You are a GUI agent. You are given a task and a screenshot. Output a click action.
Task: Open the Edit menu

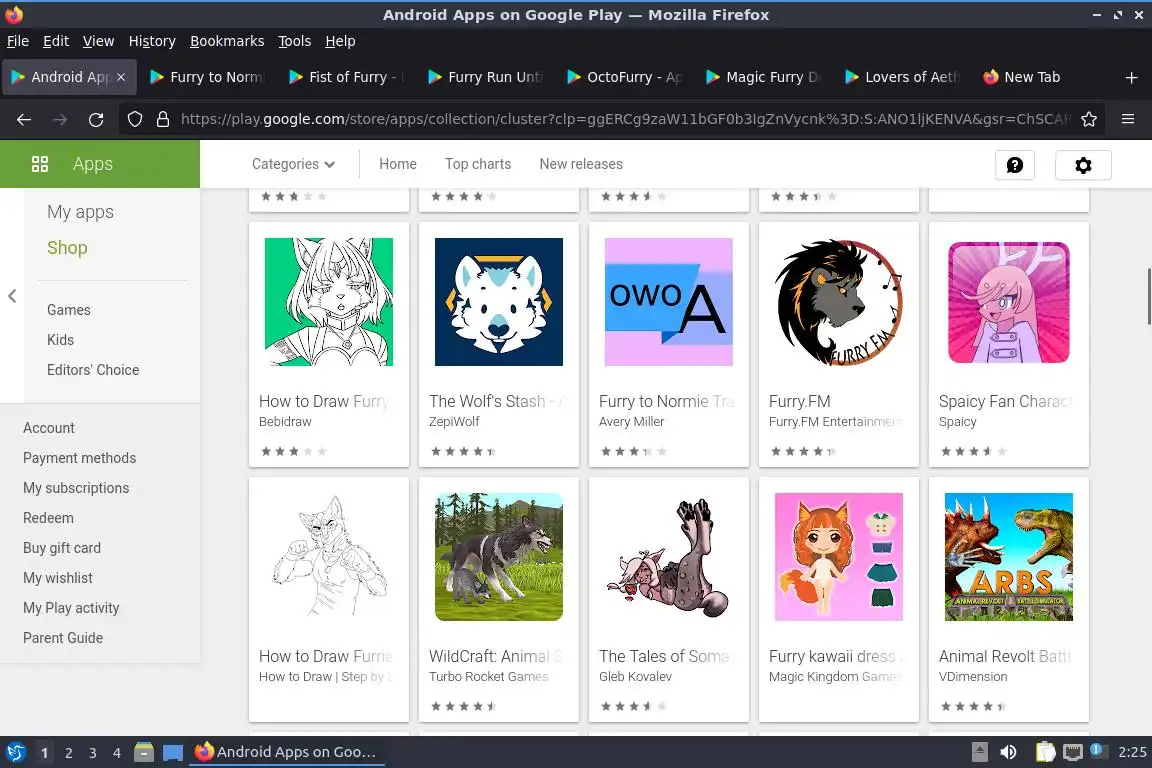click(56, 41)
